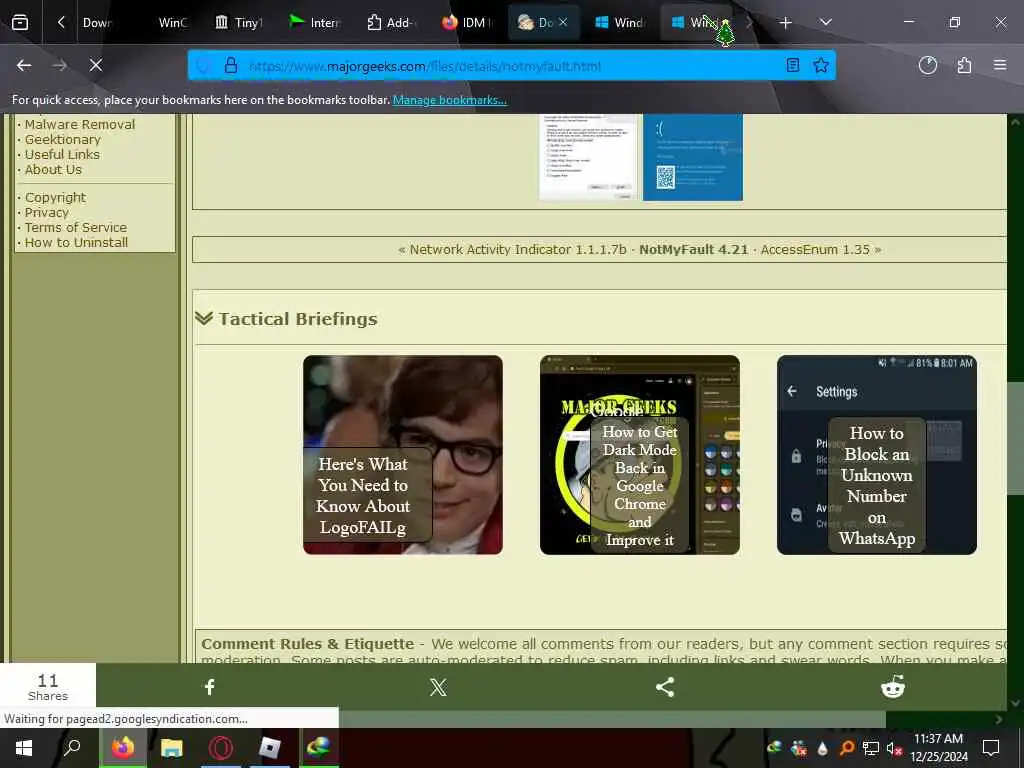Screen dimensions: 1024x768
Task: Open the Firefox hamburger menu
Action: point(1000,65)
